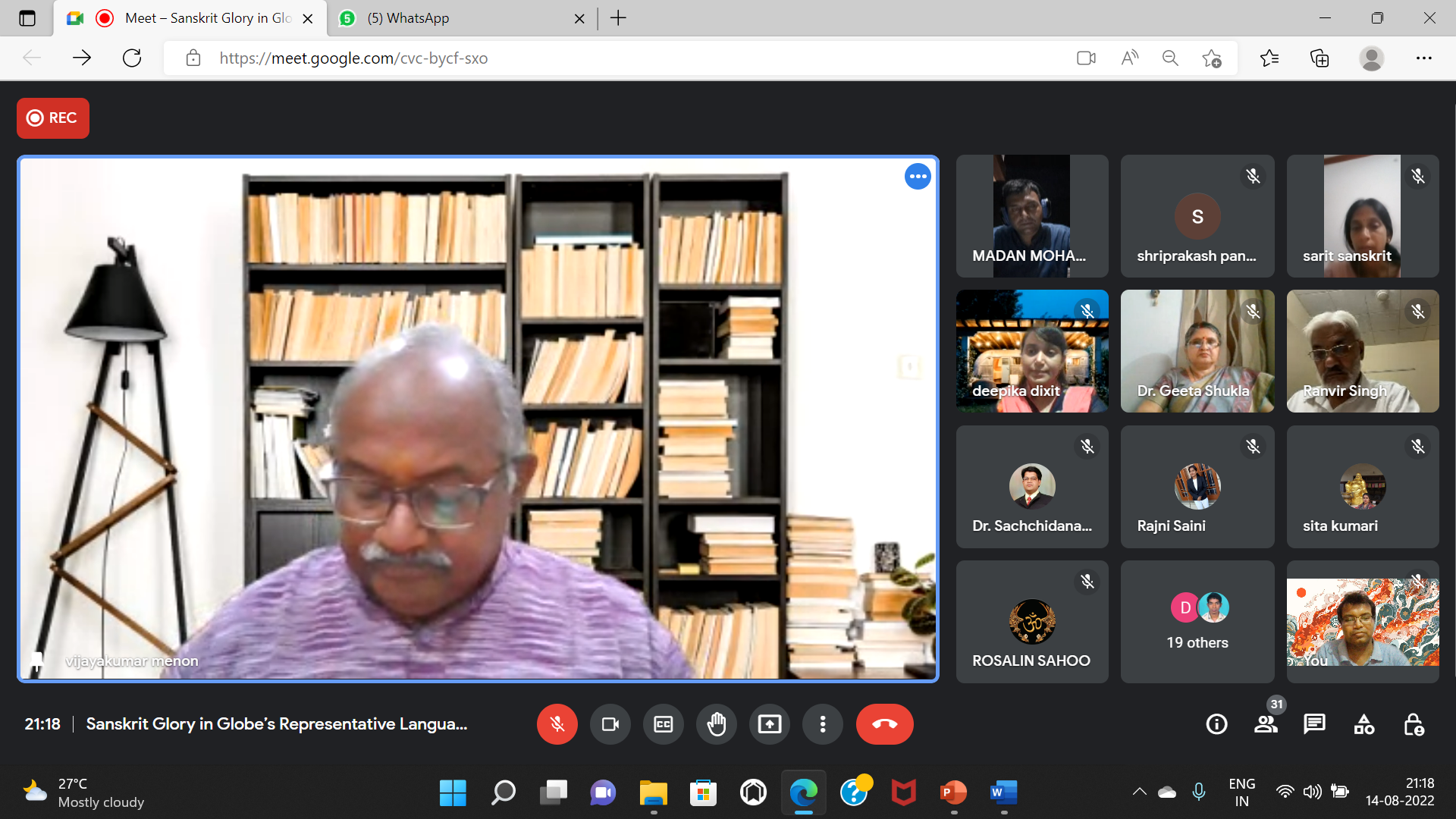Image resolution: width=1456 pixels, height=819 pixels.
Task: Click the Present now screen-share icon
Action: (769, 724)
